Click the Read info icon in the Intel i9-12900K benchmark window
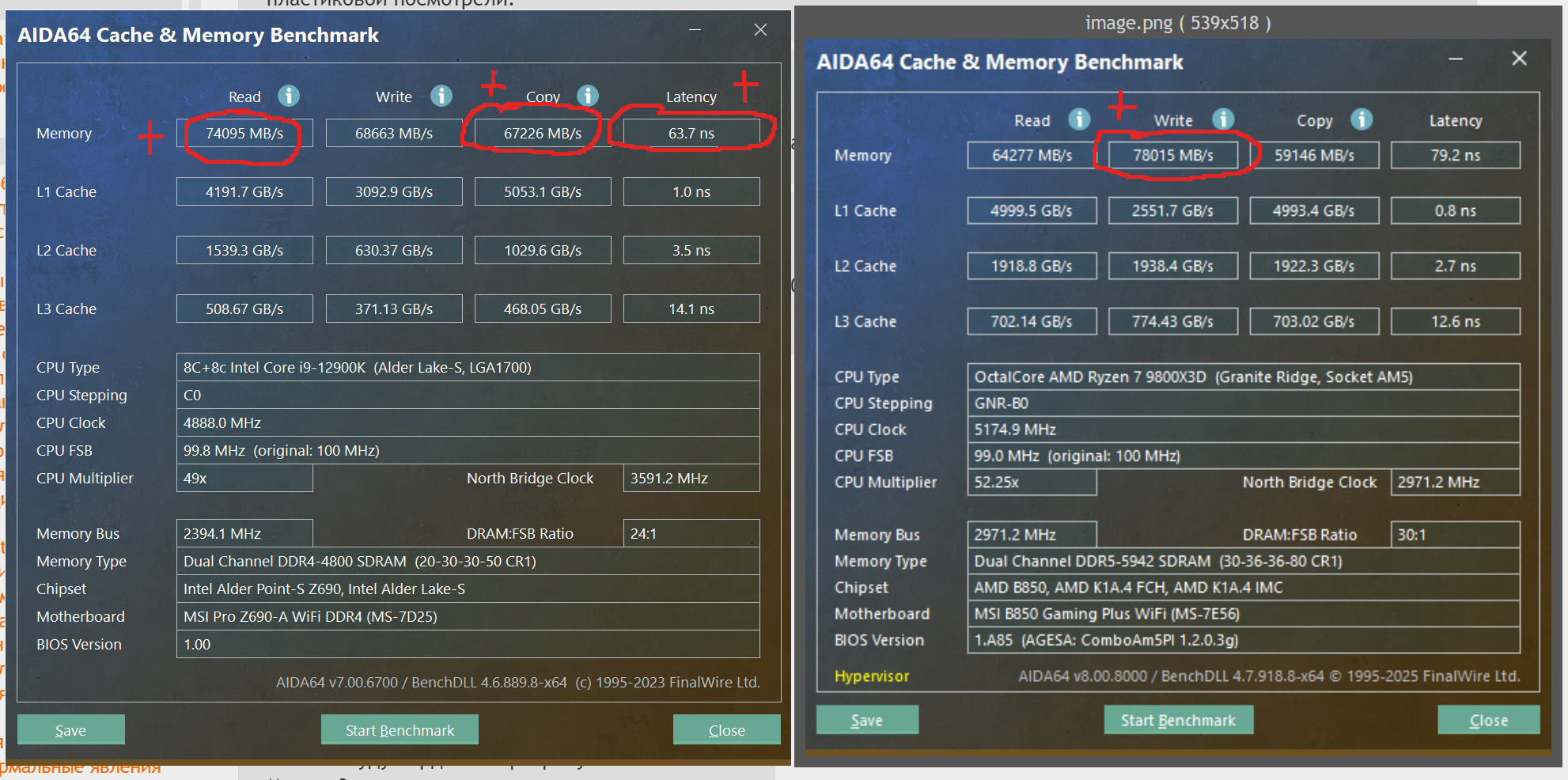This screenshot has height=780, width=1568. coord(289,96)
